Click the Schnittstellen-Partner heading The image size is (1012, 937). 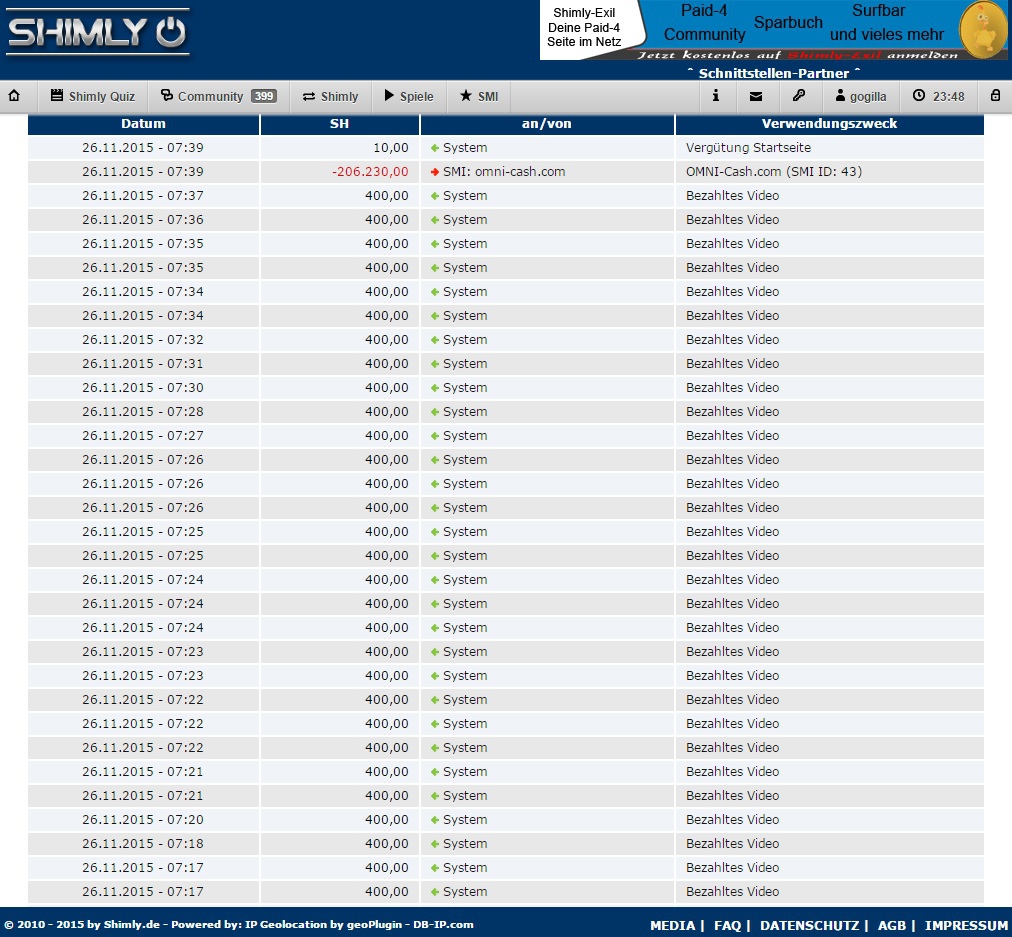(x=773, y=73)
